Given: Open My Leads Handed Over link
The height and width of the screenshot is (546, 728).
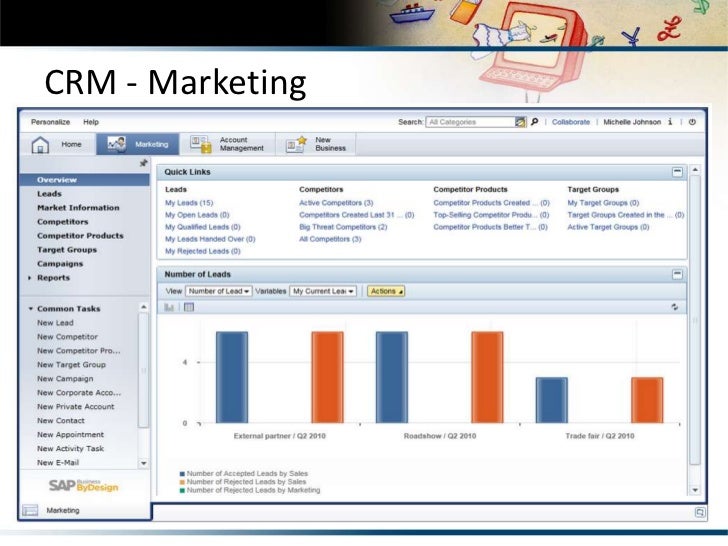Looking at the screenshot, I should [210, 239].
